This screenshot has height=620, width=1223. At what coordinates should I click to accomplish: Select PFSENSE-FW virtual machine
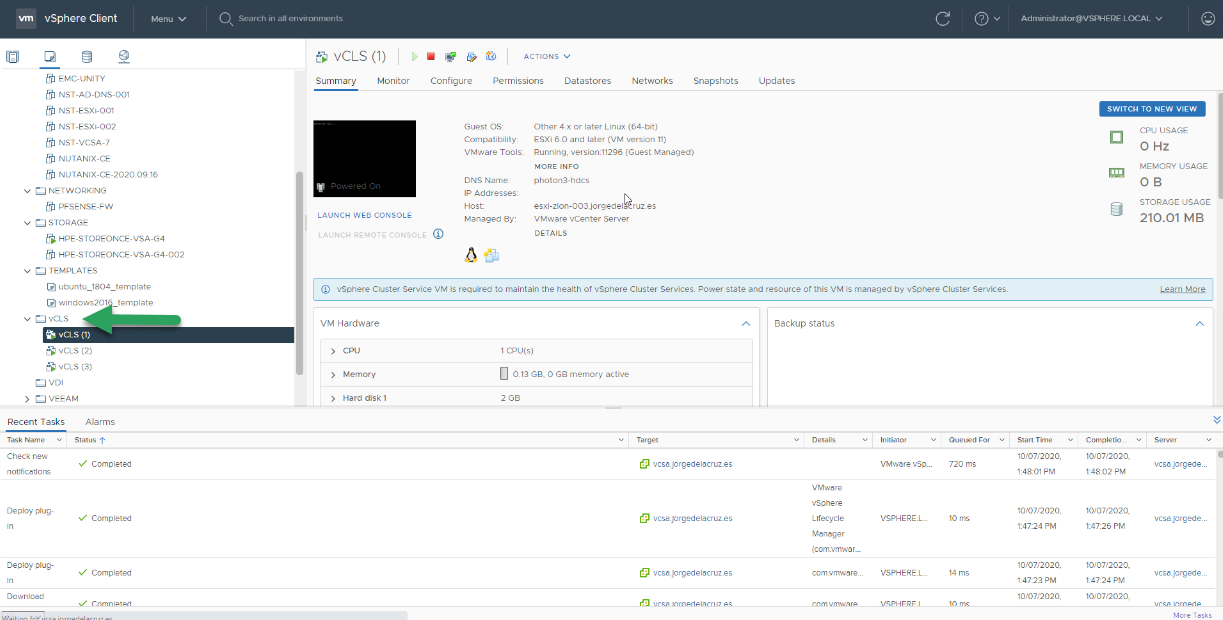(x=87, y=207)
